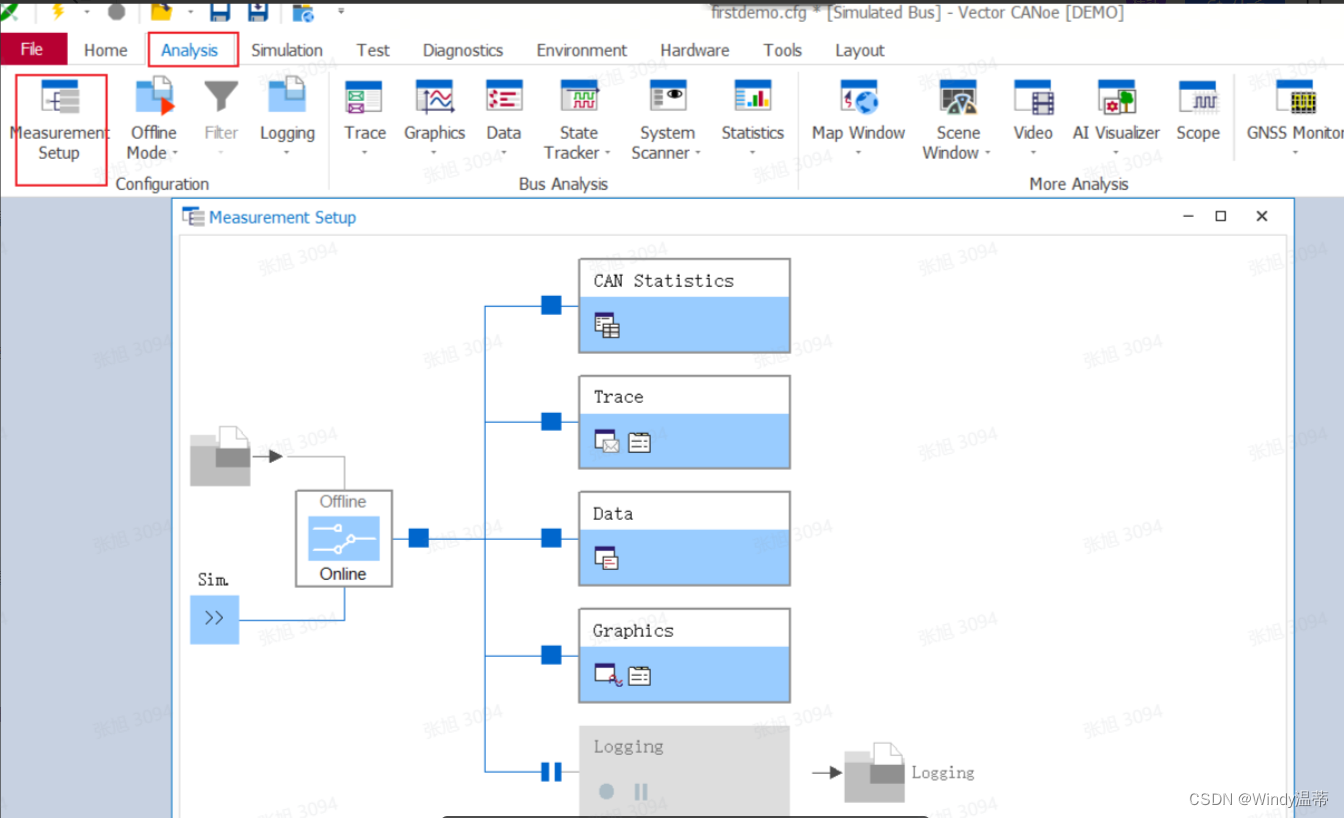
Task: Click the Filter funnel icon
Action: pos(221,97)
